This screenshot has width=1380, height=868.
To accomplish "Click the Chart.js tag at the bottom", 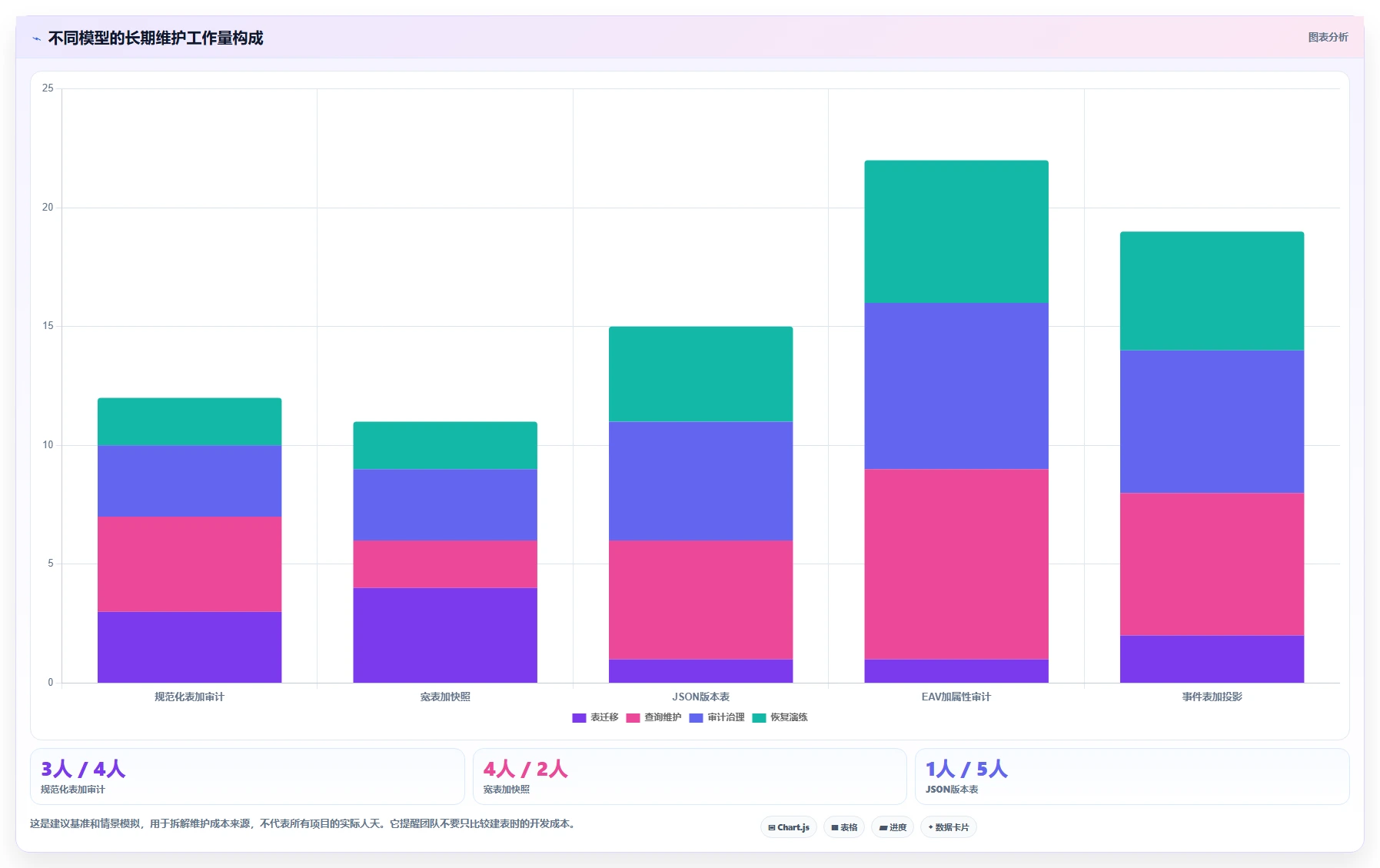I will click(x=789, y=827).
